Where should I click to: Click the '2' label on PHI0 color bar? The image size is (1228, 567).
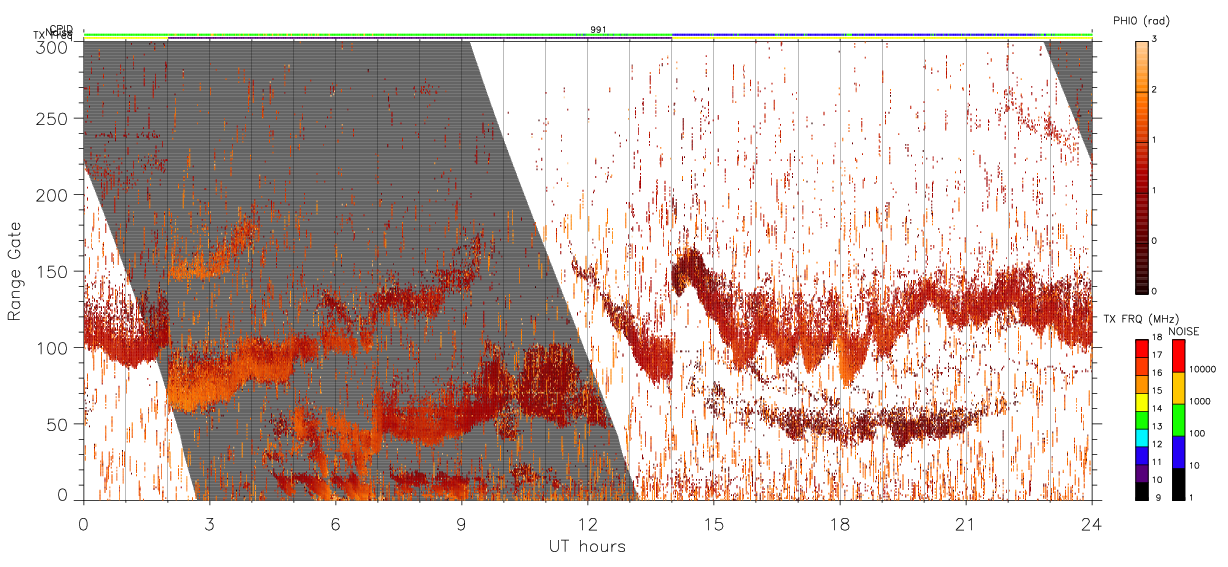(x=1156, y=91)
